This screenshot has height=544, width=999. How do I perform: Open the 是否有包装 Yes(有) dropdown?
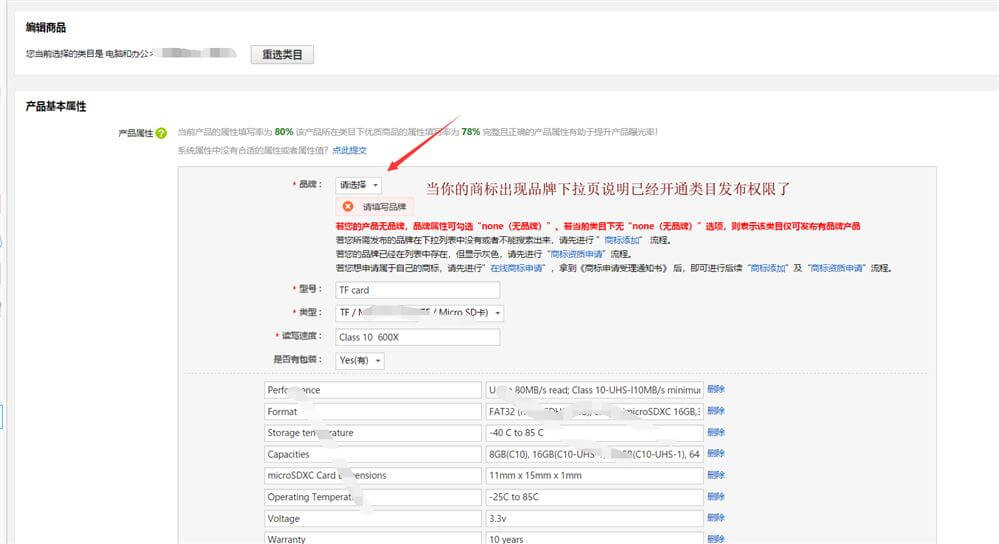361,361
